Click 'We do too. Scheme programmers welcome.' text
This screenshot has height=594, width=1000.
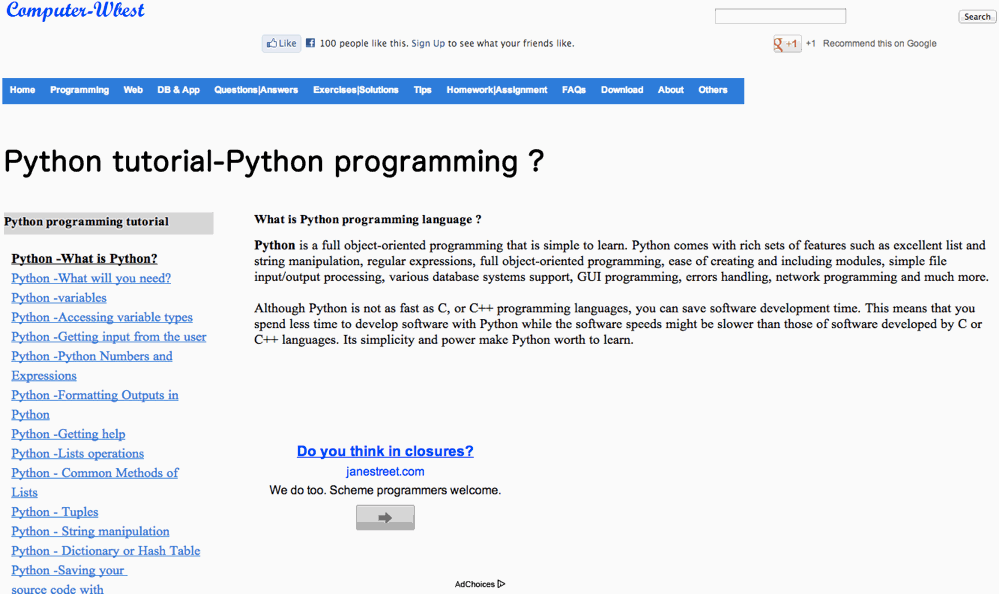[385, 491]
